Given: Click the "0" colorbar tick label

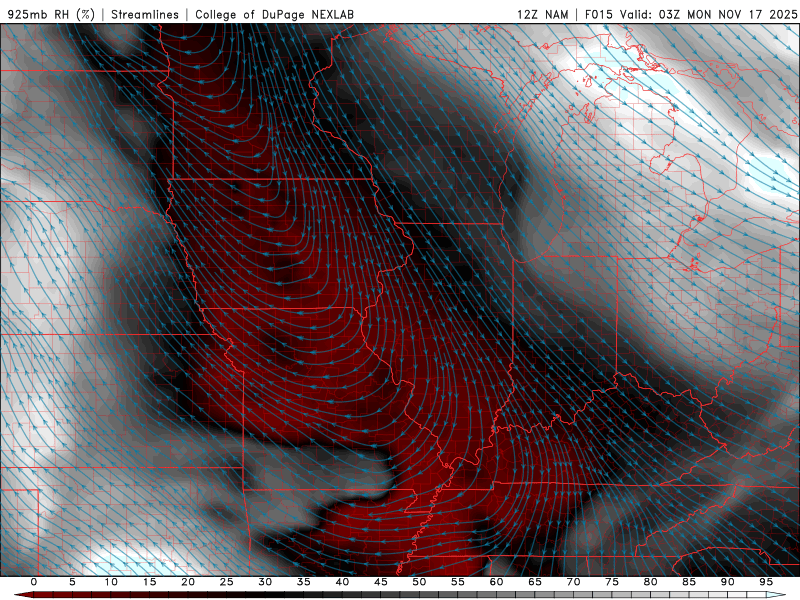Looking at the screenshot, I should click(x=34, y=582).
